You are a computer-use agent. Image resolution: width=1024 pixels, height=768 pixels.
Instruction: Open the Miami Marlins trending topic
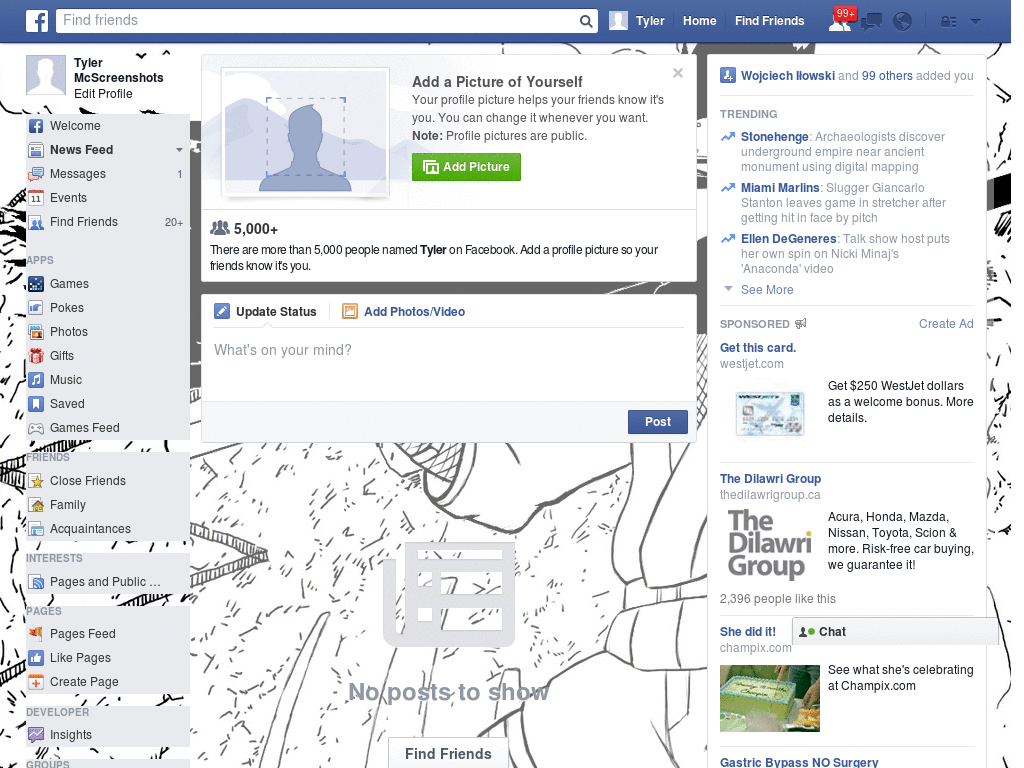pos(780,188)
